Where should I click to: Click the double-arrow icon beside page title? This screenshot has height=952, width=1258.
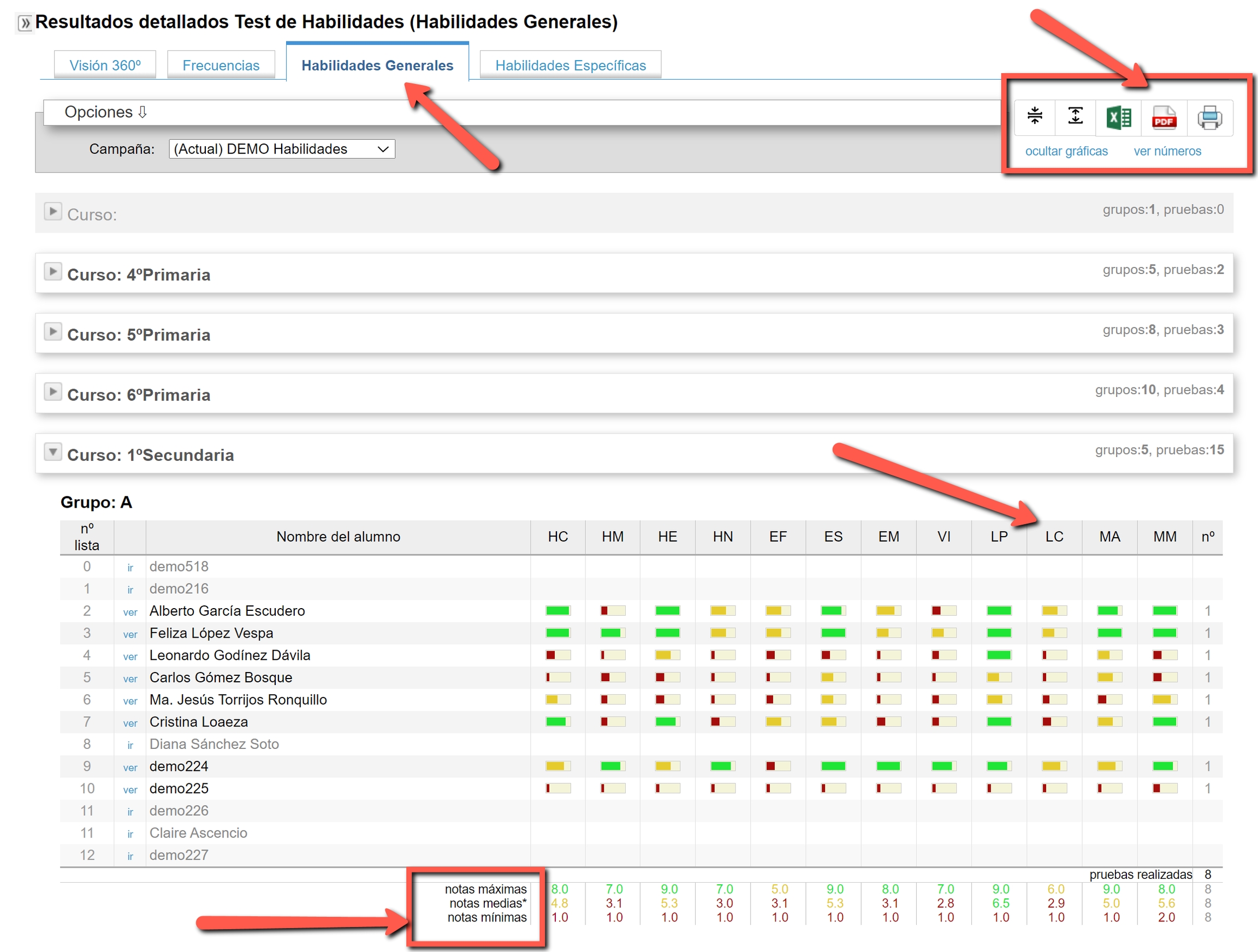25,23
